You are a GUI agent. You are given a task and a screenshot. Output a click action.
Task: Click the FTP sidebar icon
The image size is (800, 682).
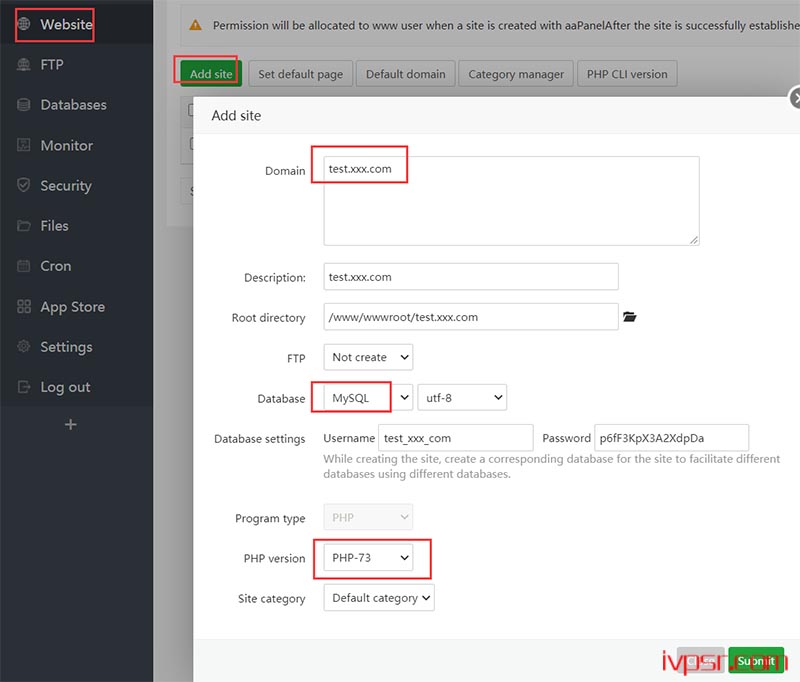[24, 64]
